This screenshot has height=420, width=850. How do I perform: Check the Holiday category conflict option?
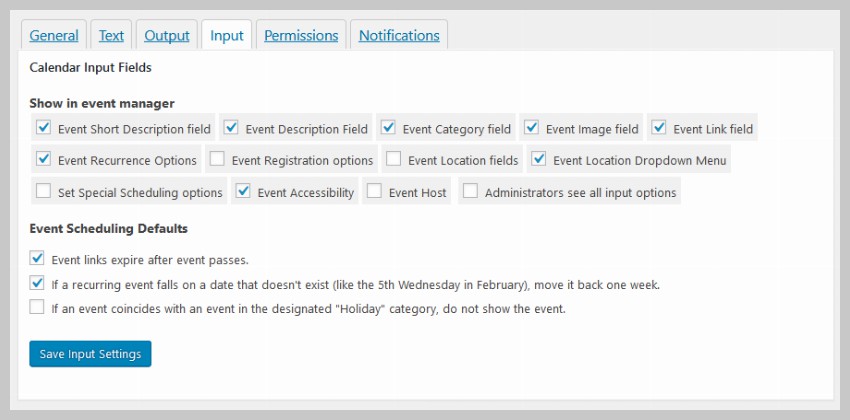coord(38,308)
